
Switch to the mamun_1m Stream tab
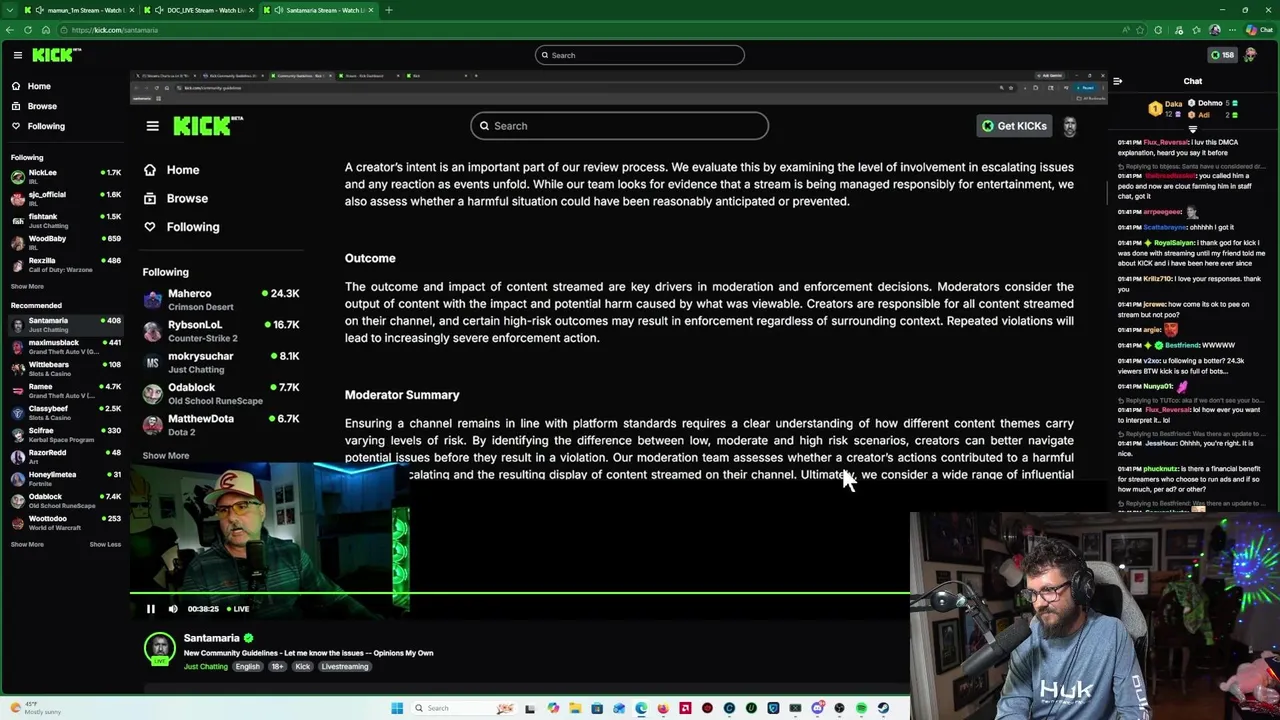[78, 10]
